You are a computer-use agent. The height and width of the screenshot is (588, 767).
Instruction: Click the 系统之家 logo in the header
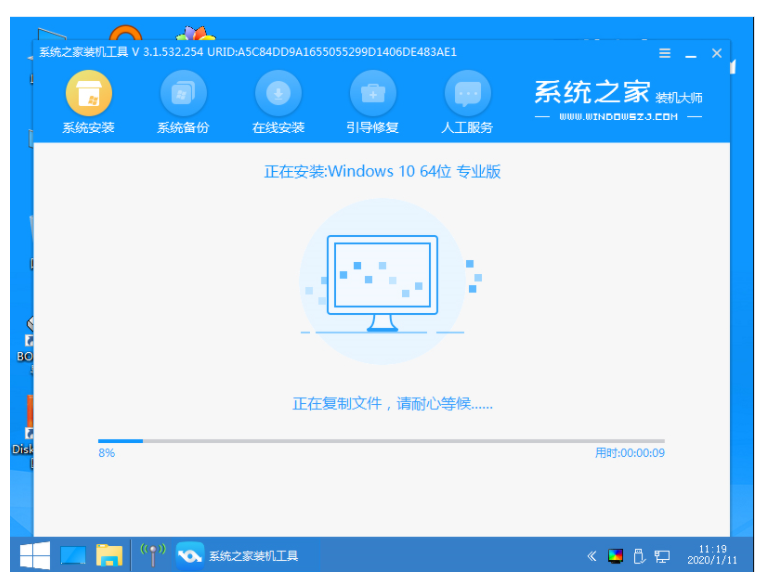[592, 93]
